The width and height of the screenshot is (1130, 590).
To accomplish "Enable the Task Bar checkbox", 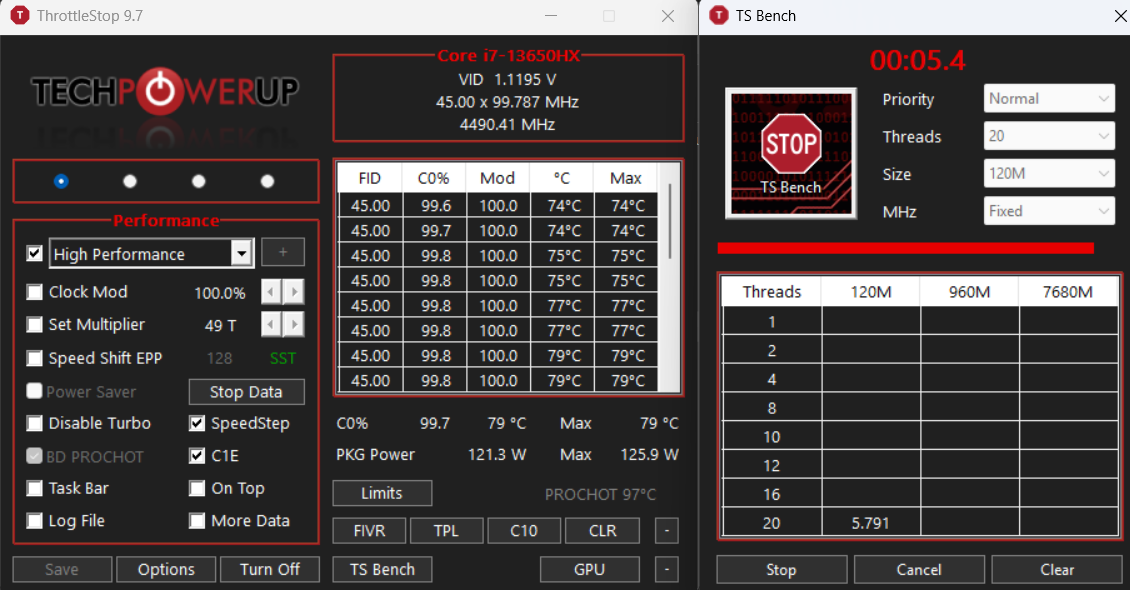I will click(x=34, y=488).
